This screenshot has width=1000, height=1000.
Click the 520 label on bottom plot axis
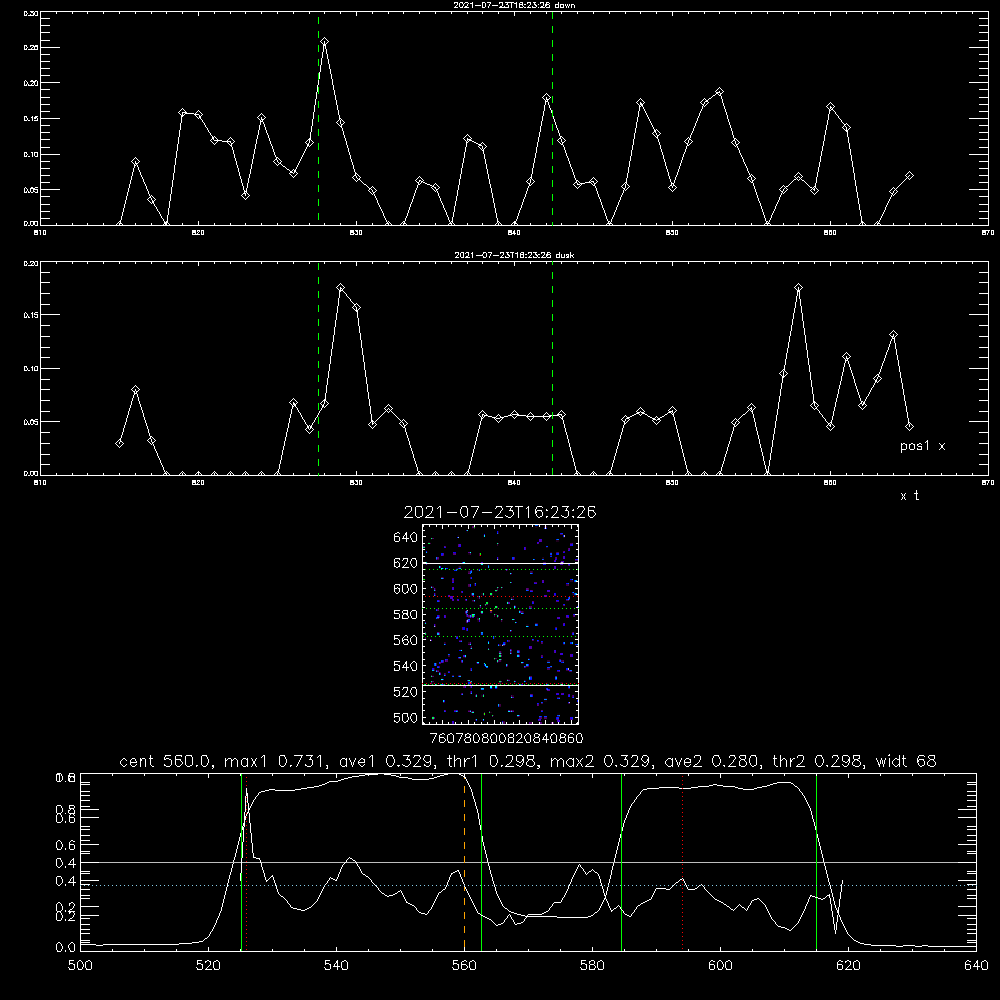coord(208,966)
